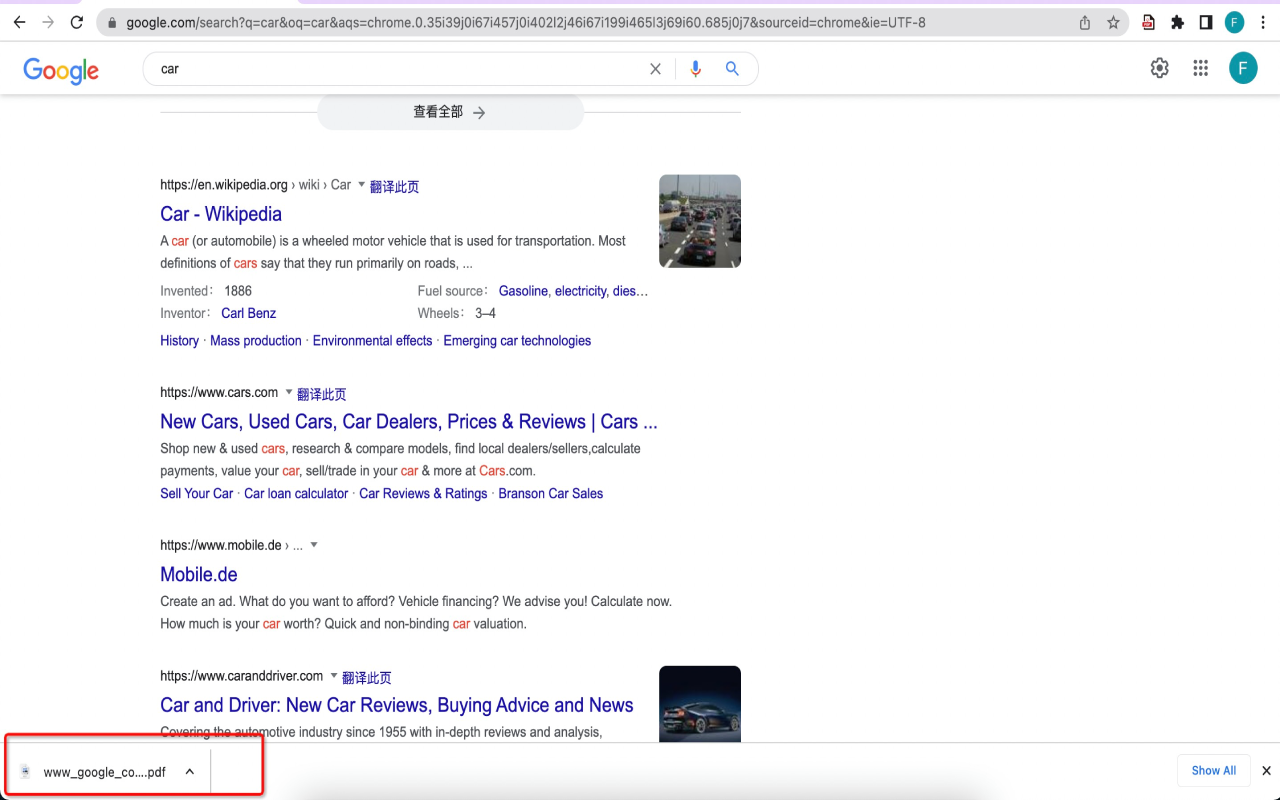
Task: Open the Sell Your Car sitelink
Action: click(x=197, y=494)
